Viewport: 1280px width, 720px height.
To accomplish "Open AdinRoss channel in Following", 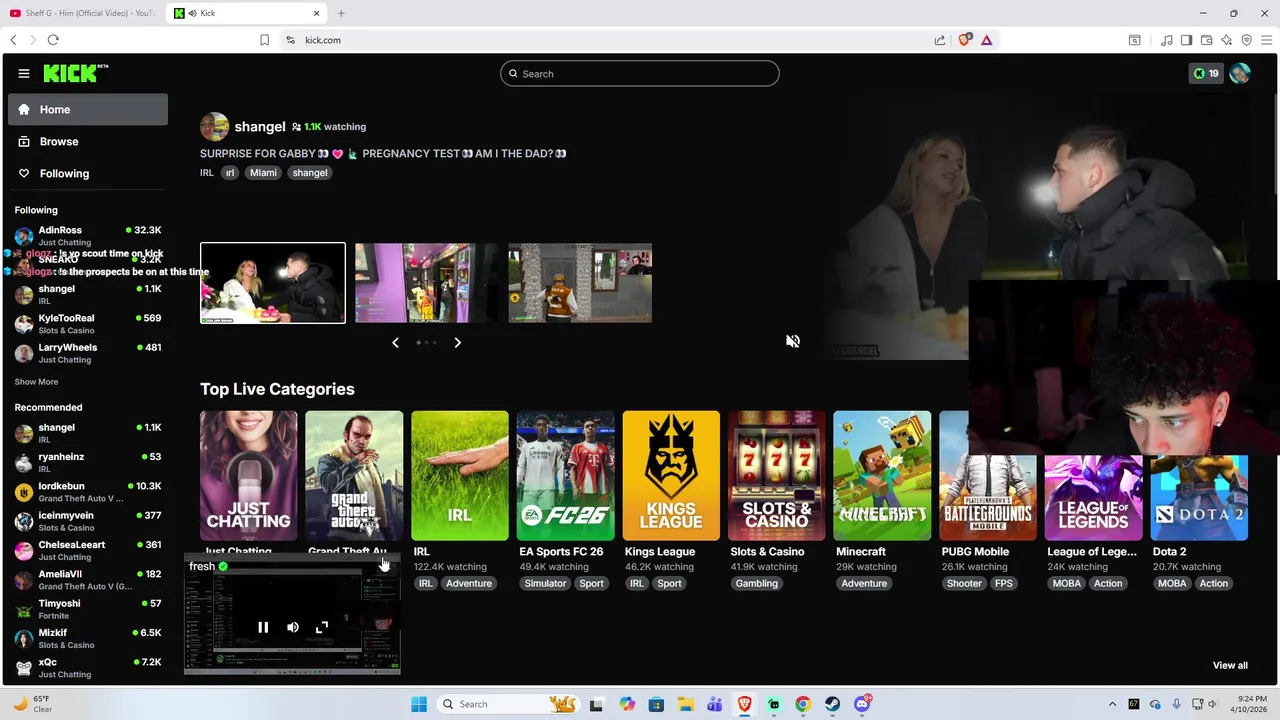I will click(x=88, y=235).
